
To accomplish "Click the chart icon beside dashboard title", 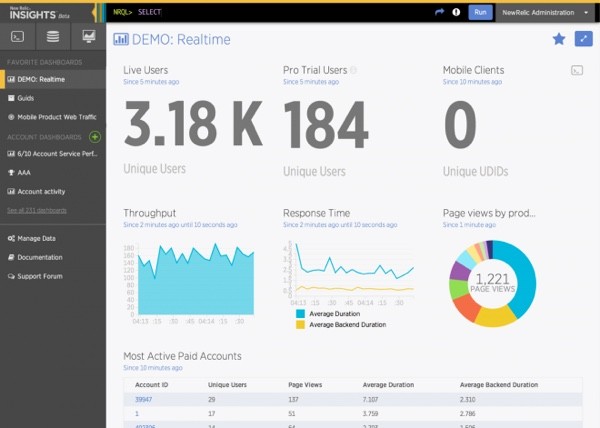I will [121, 39].
